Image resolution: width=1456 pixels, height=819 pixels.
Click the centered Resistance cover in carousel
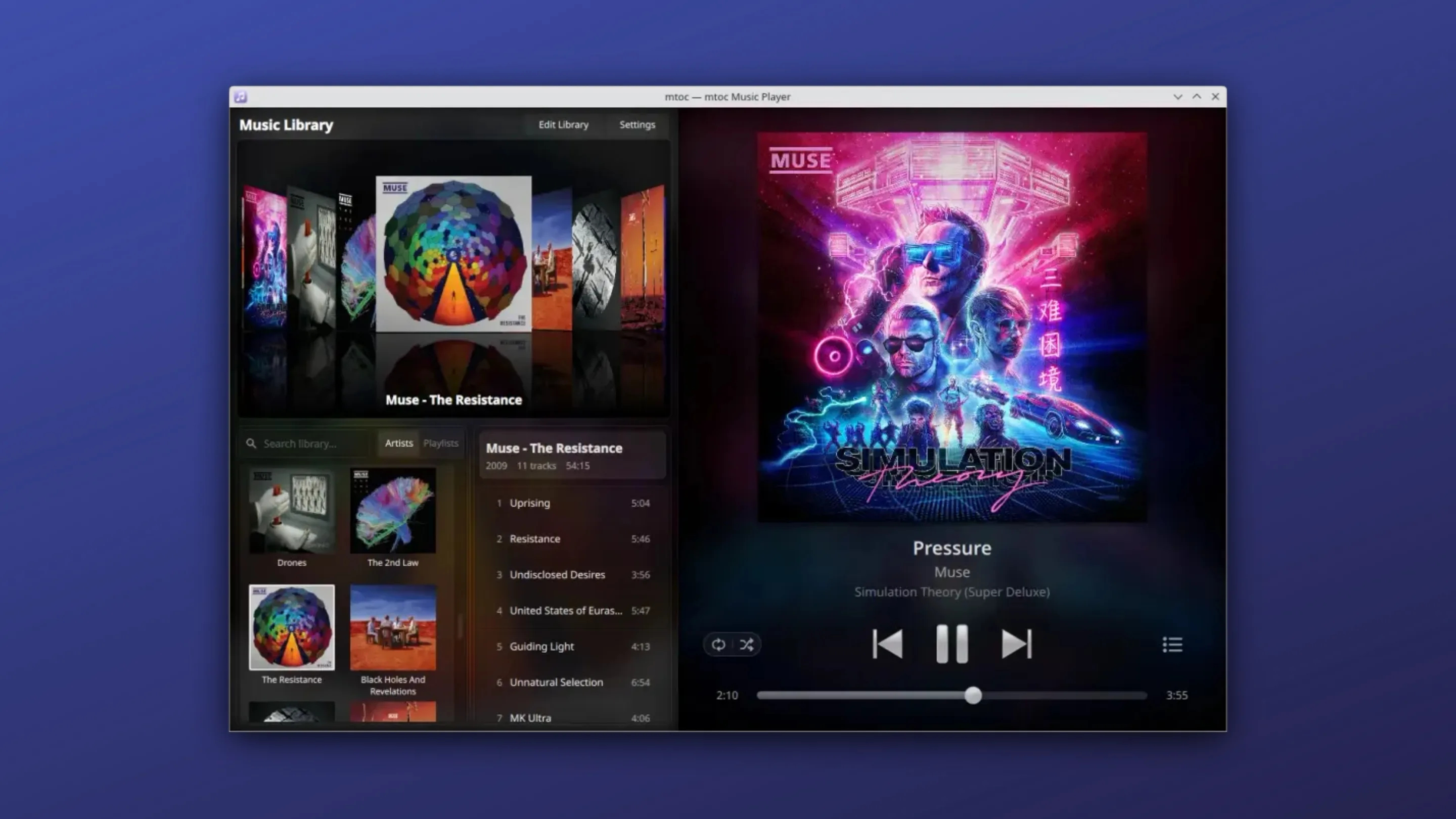(x=453, y=254)
